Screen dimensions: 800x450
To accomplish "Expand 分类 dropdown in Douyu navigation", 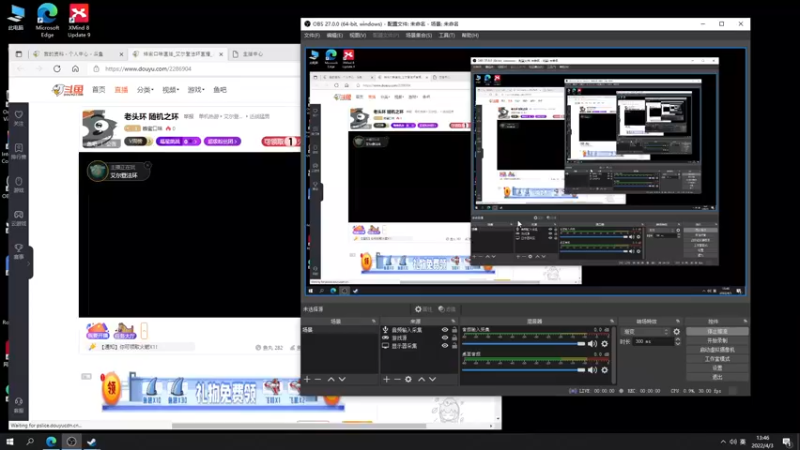I will [x=145, y=90].
